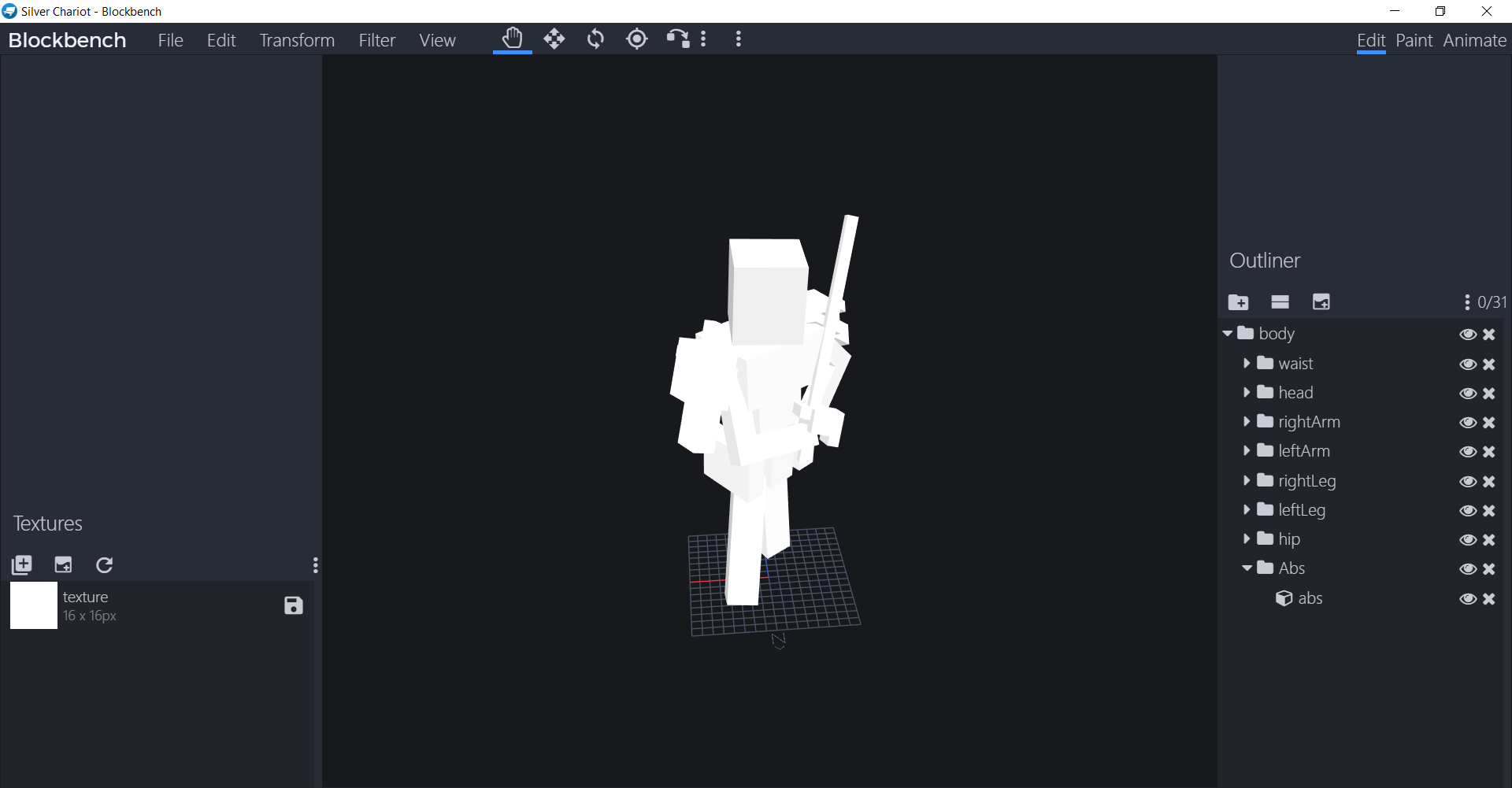Toggle visibility of the abs cube
This screenshot has width=1512, height=788.
(x=1468, y=599)
